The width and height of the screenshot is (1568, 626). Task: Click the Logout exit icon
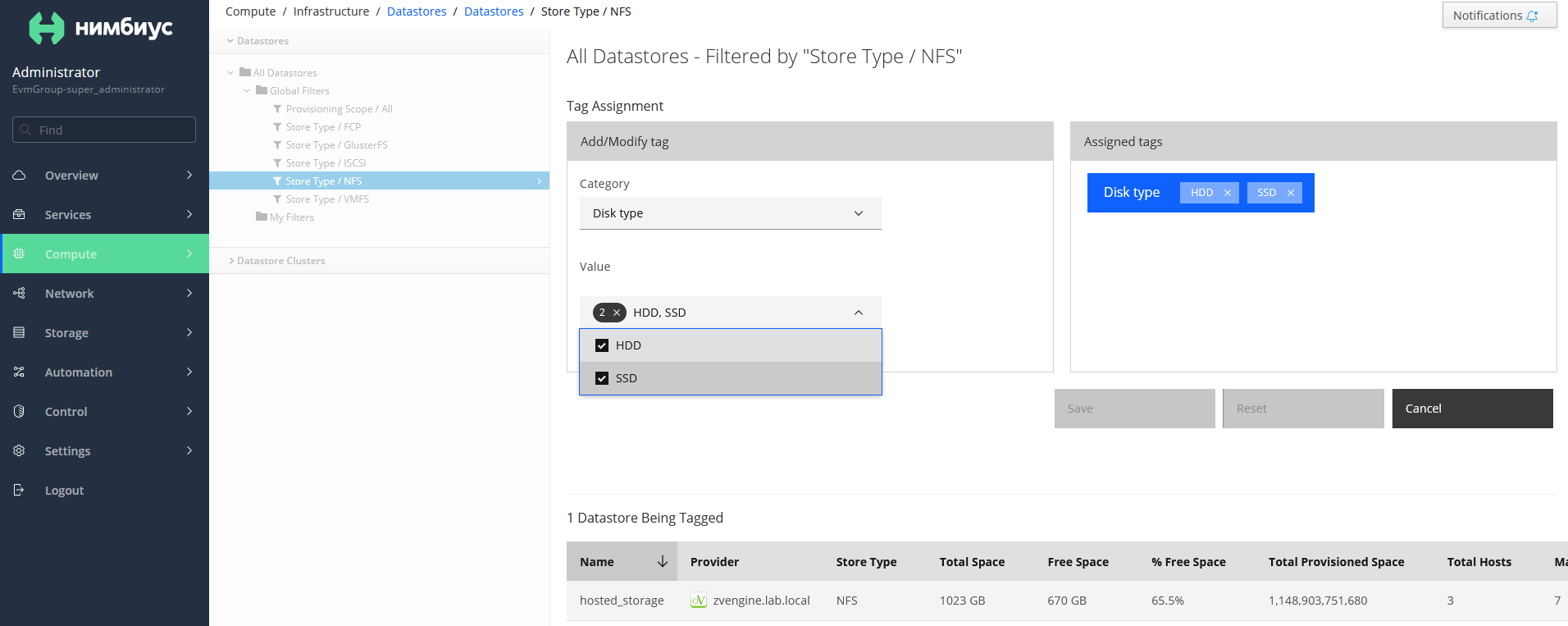[x=19, y=490]
